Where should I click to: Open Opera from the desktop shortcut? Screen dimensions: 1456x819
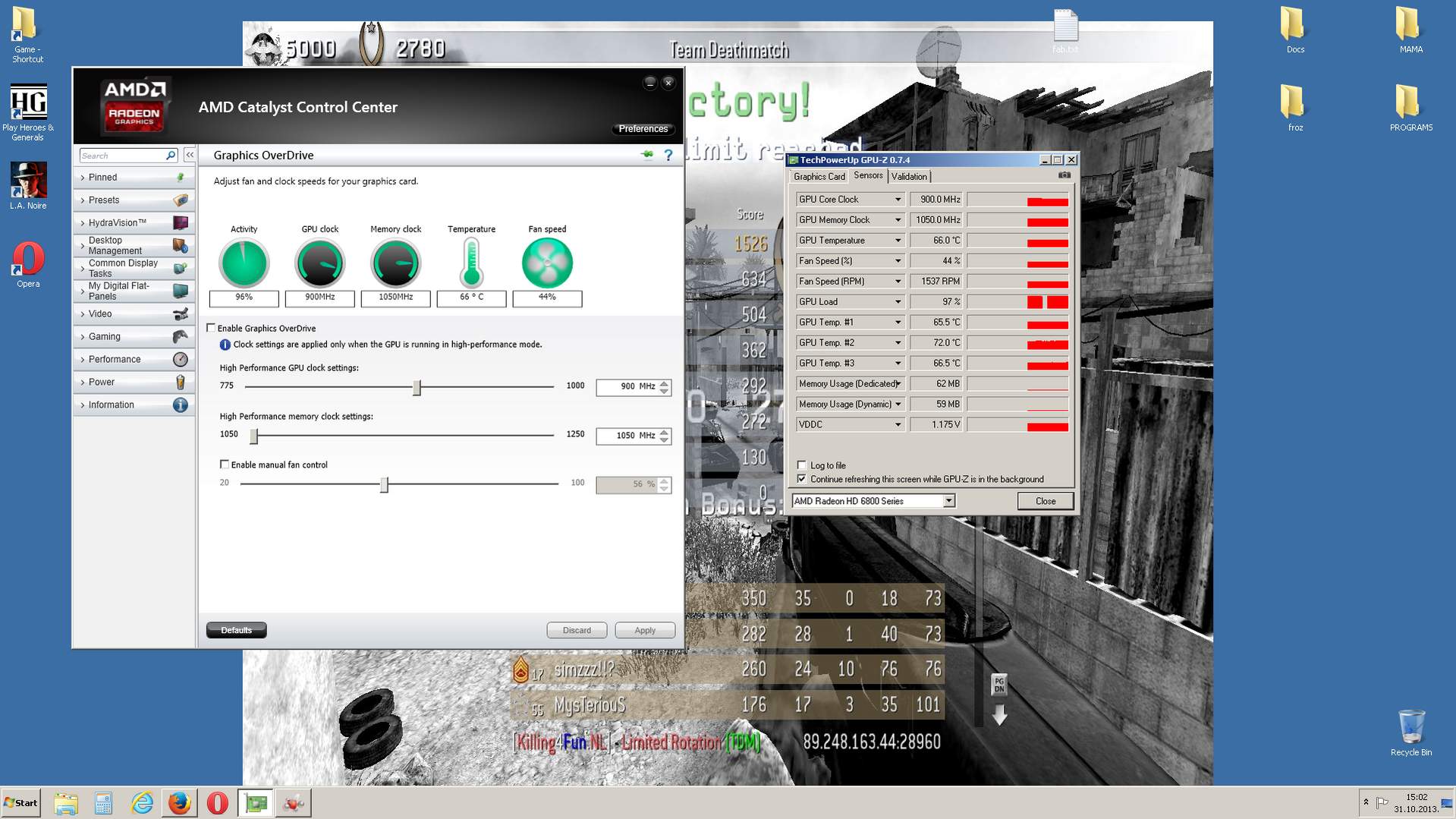tap(28, 265)
